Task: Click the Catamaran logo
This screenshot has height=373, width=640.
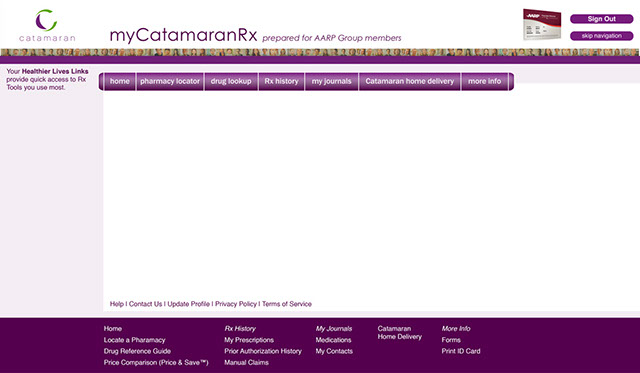Action: coord(47,25)
